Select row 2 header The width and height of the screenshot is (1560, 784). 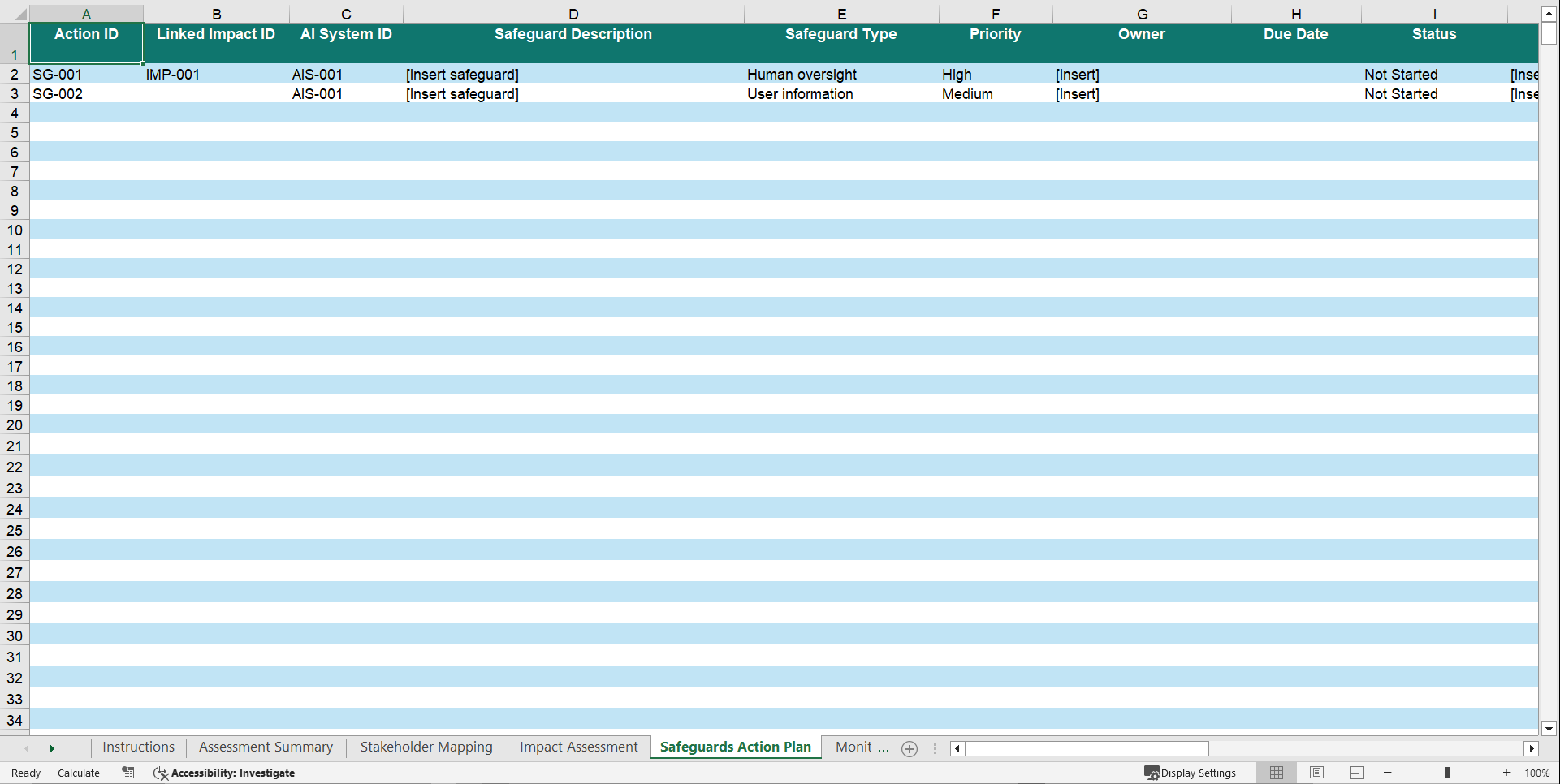pyautogui.click(x=15, y=74)
